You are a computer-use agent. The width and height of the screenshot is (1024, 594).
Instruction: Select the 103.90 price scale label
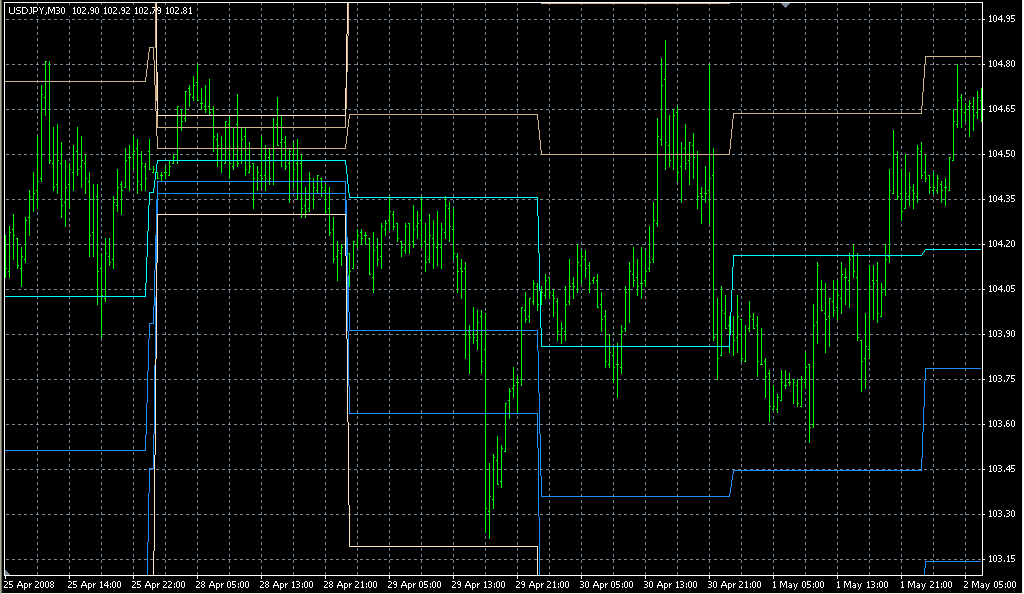[x=1001, y=334]
